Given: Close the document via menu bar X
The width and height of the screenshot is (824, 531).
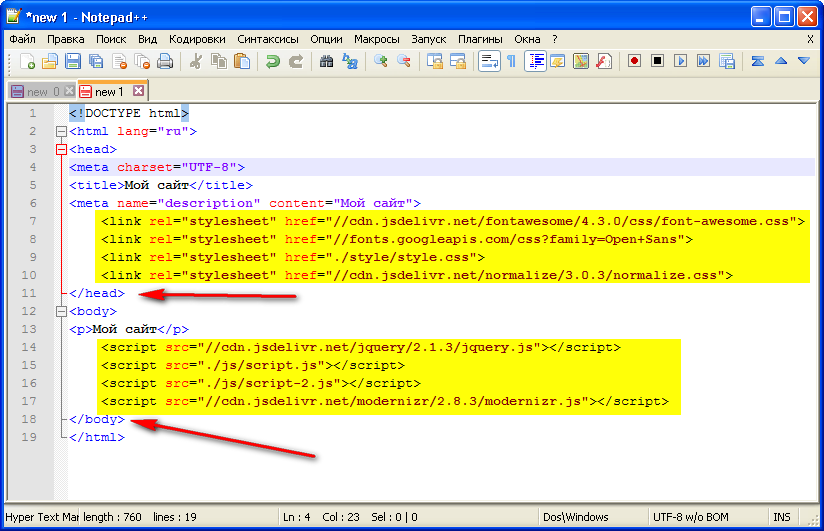Looking at the screenshot, I should point(810,39).
